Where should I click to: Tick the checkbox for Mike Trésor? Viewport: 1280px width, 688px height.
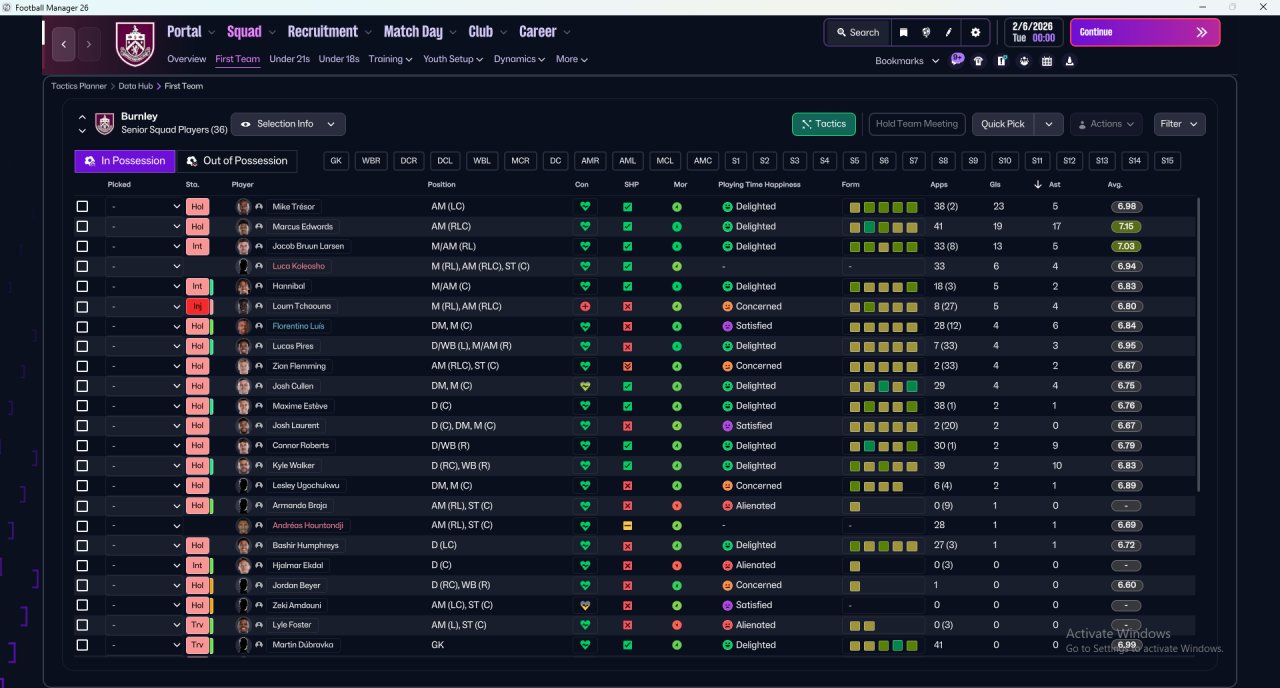click(82, 207)
